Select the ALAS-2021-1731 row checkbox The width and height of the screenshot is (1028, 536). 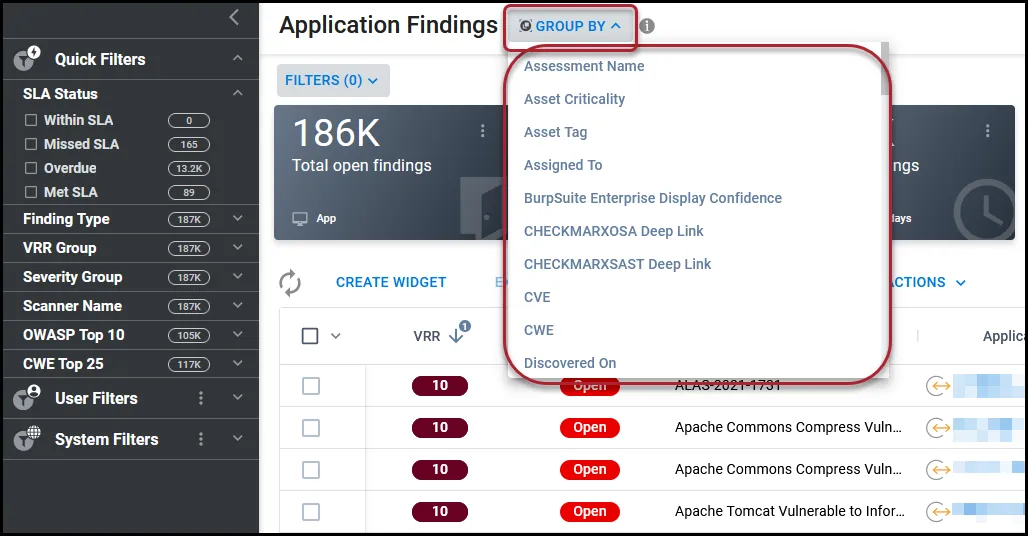pyautogui.click(x=311, y=386)
